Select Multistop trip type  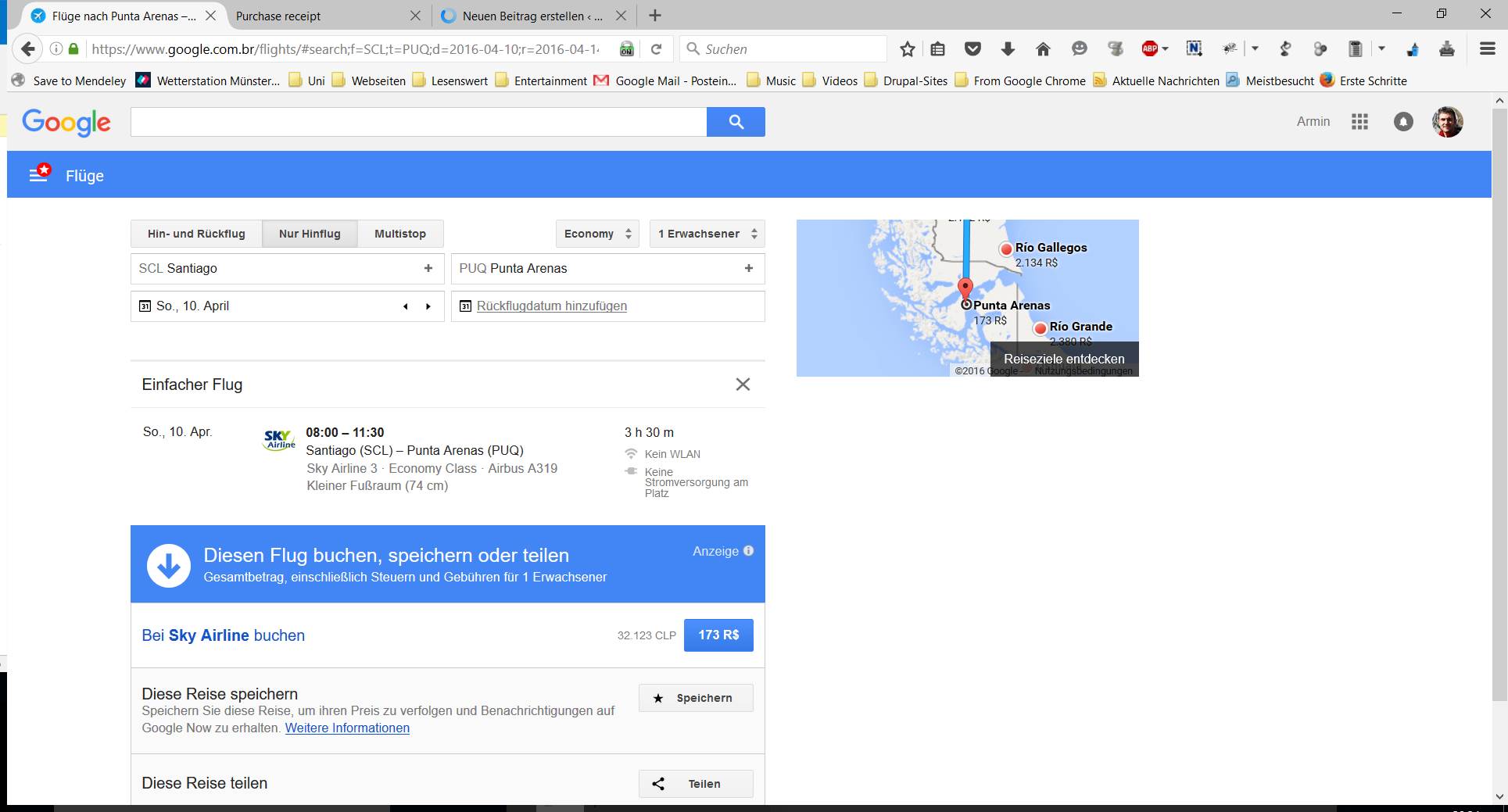click(400, 234)
